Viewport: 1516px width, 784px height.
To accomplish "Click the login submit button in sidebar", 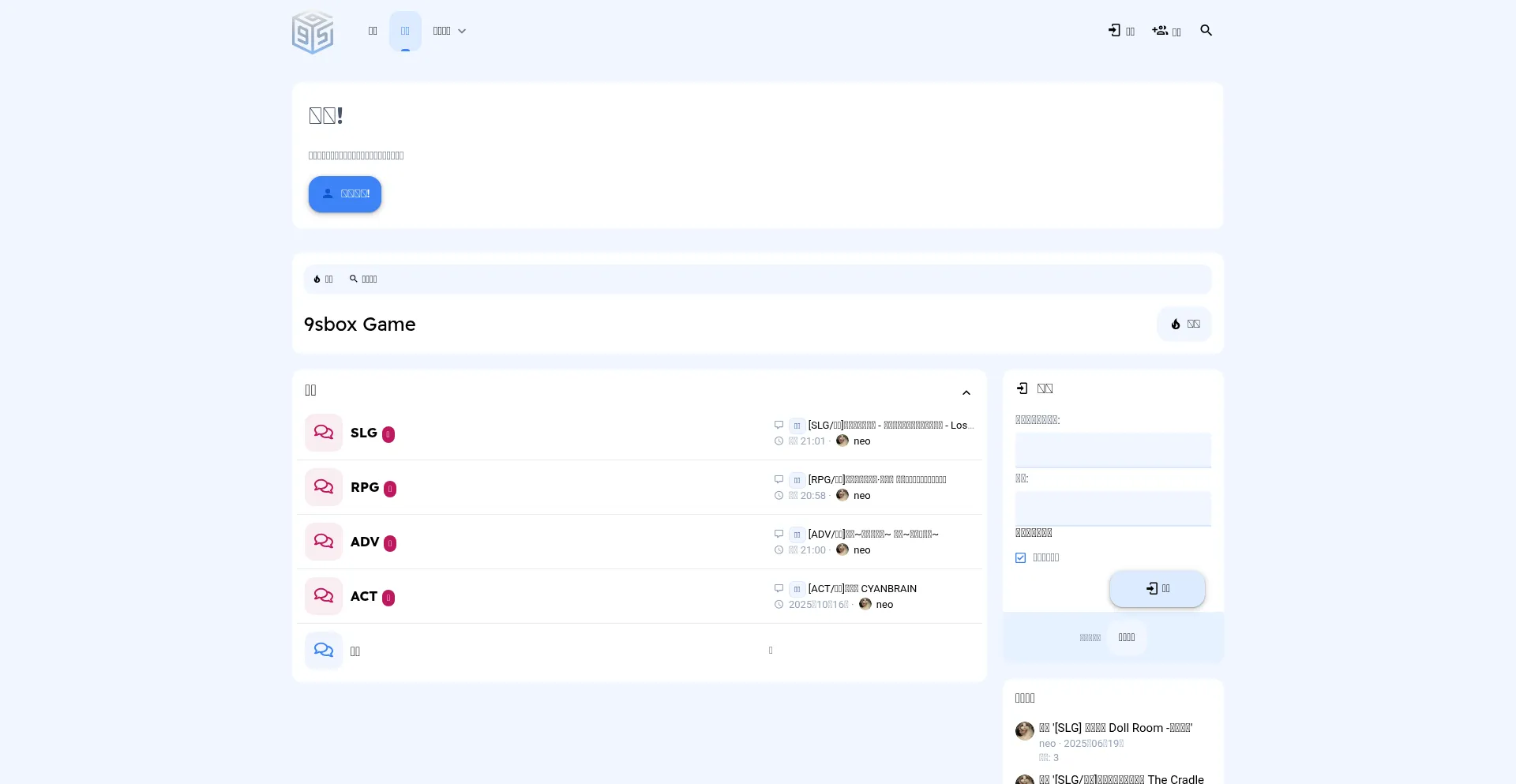I will [1157, 589].
